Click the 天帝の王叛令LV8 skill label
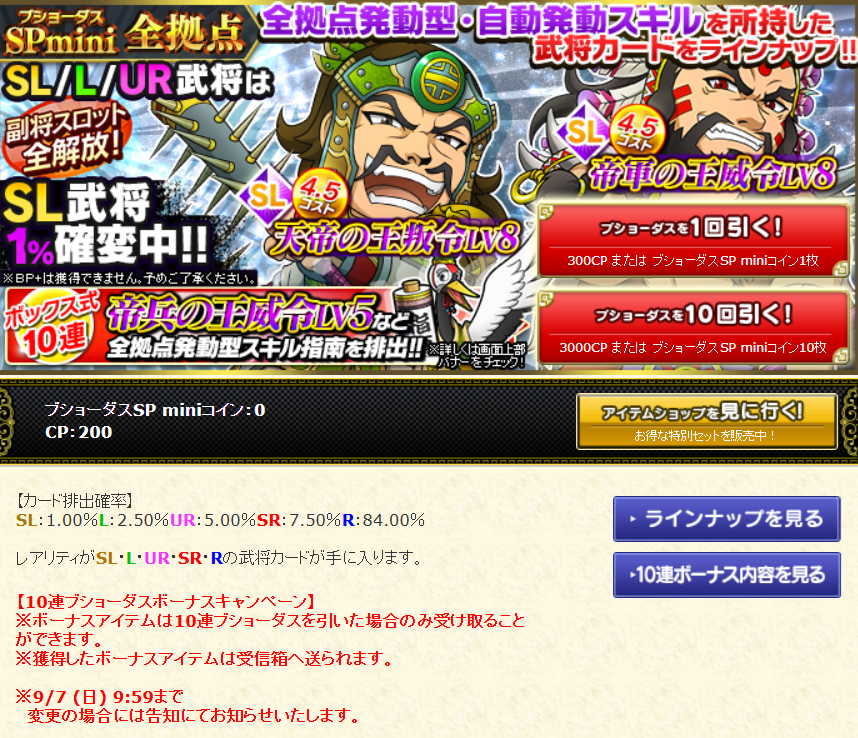Screen dimensions: 858x738 pyautogui.click(x=395, y=239)
